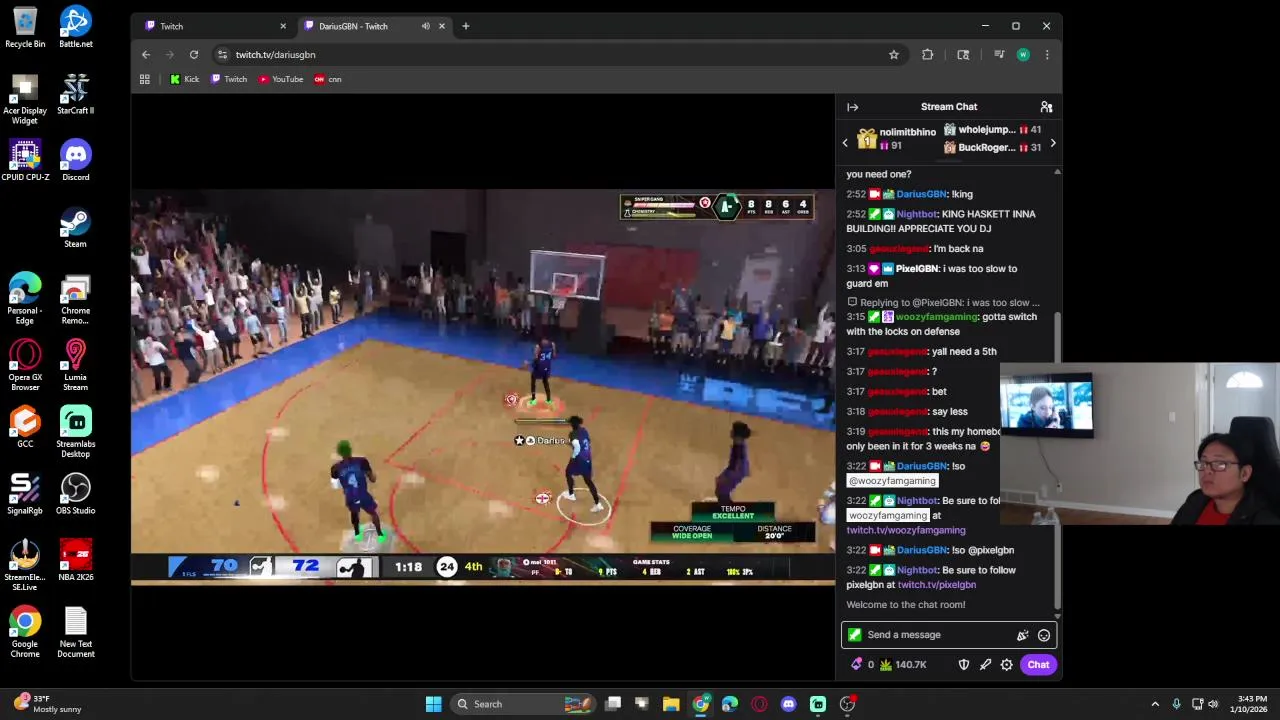1280x720 pixels.
Task: Open the twitch.tv/woozyfamgaming link
Action: [x=906, y=530]
